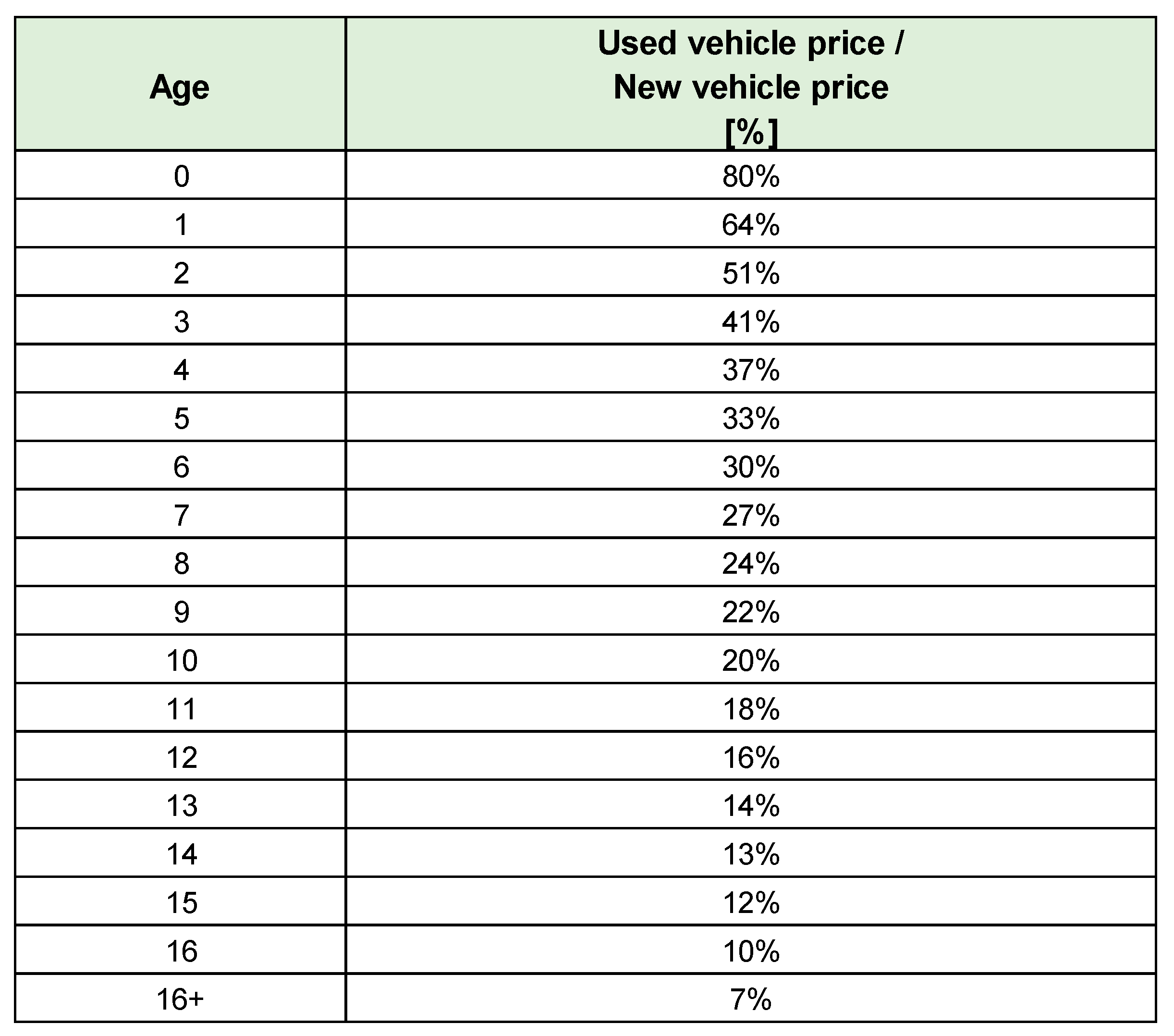This screenshot has width=1174, height=1036.
Task: Click the age 16+ cell
Action: 180,1000
